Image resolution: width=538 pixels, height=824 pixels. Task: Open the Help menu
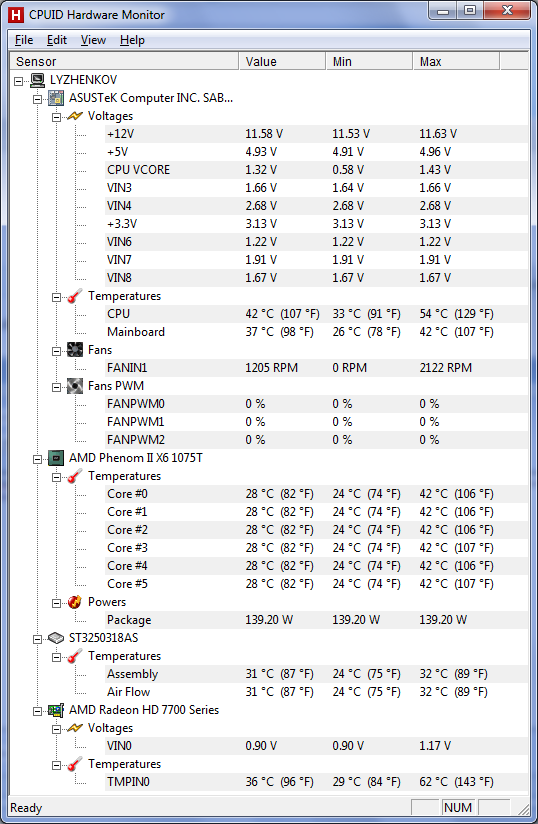132,40
